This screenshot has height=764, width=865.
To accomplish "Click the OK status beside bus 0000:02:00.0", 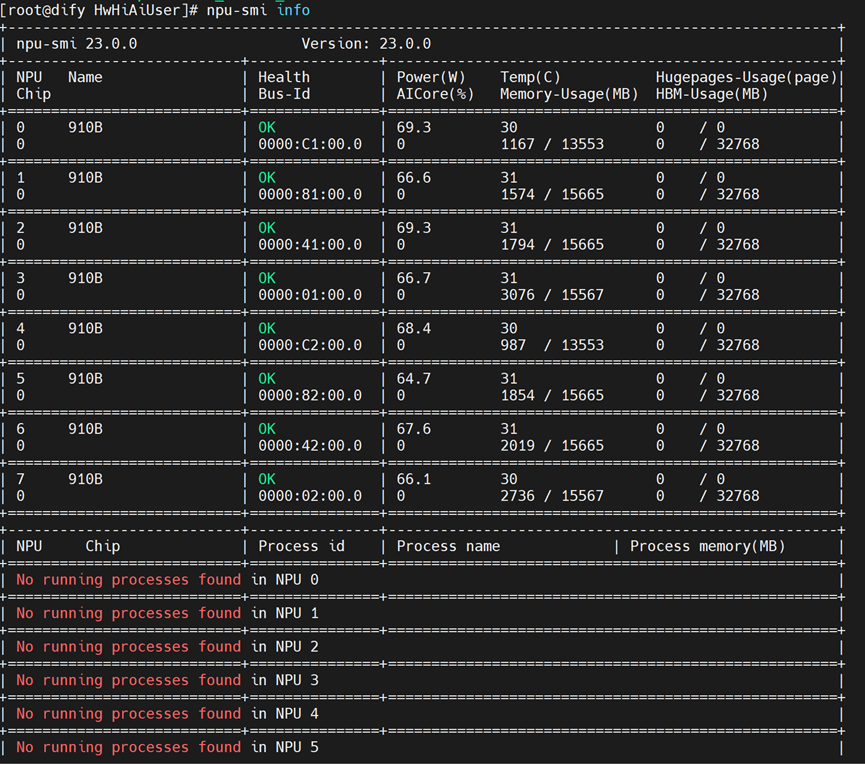I will [x=267, y=479].
